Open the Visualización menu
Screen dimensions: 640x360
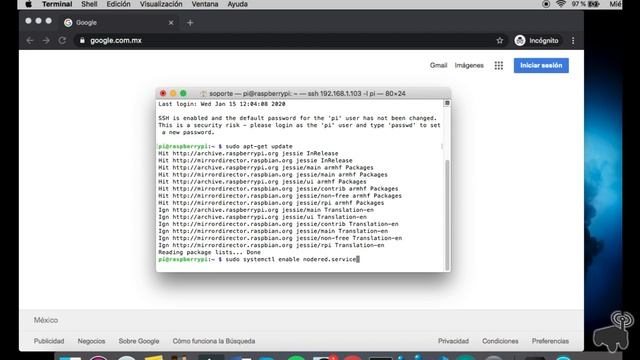(161, 4)
